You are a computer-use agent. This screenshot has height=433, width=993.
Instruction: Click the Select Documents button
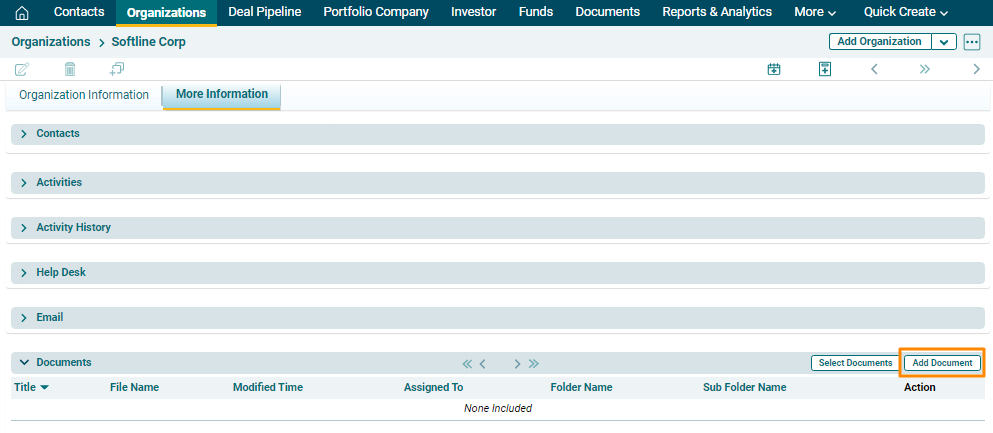tap(855, 363)
